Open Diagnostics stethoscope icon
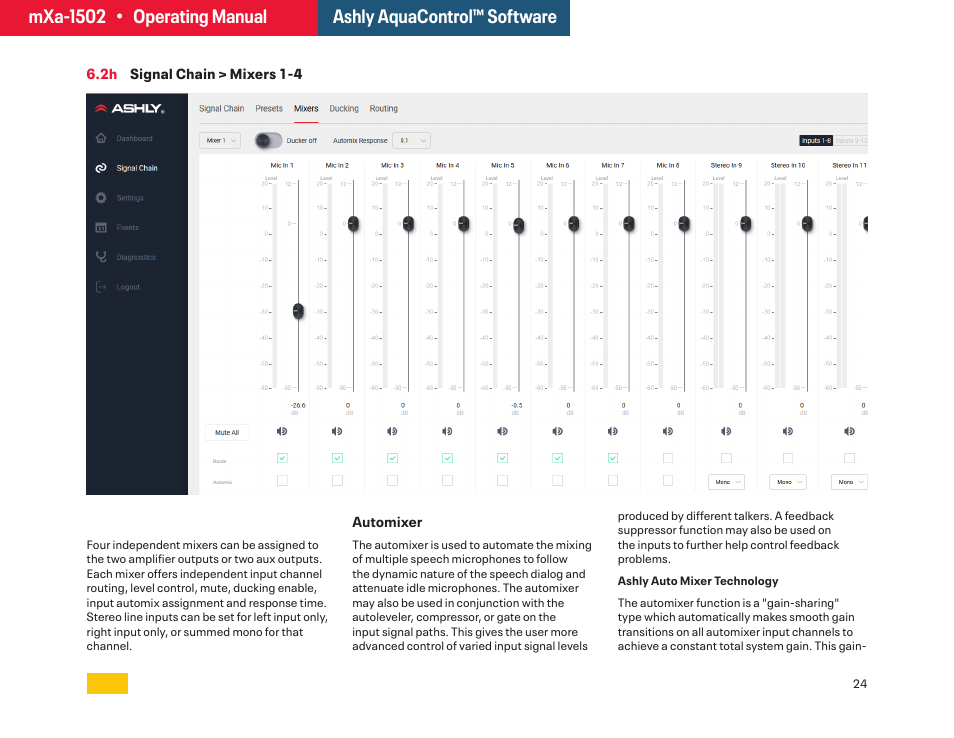This screenshot has width=954, height=738. [x=101, y=257]
